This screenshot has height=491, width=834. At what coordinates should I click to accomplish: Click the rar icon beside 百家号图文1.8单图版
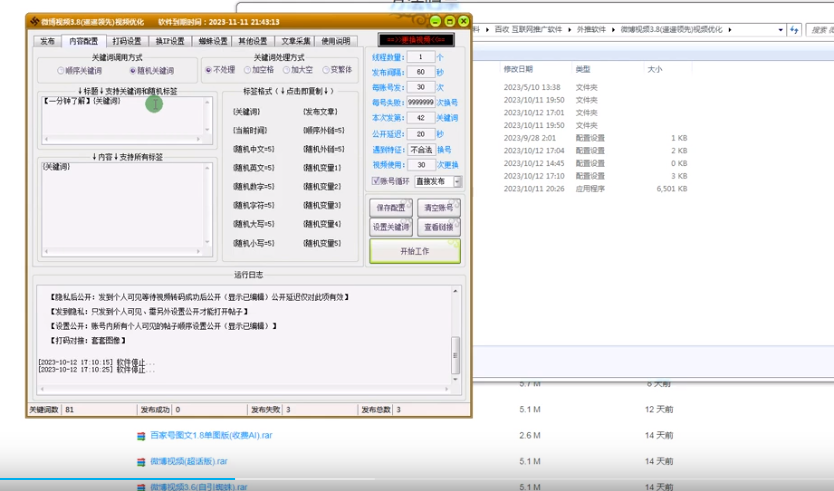click(x=141, y=436)
